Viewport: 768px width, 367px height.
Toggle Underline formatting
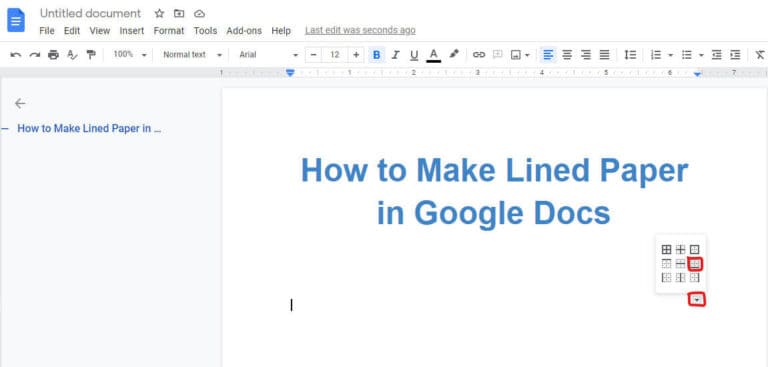pos(414,55)
